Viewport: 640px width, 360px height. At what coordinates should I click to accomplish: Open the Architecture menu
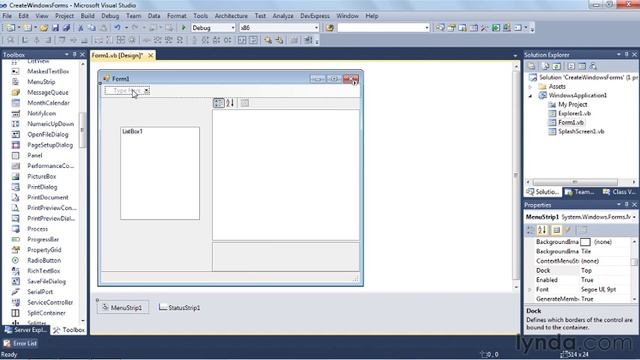231,16
